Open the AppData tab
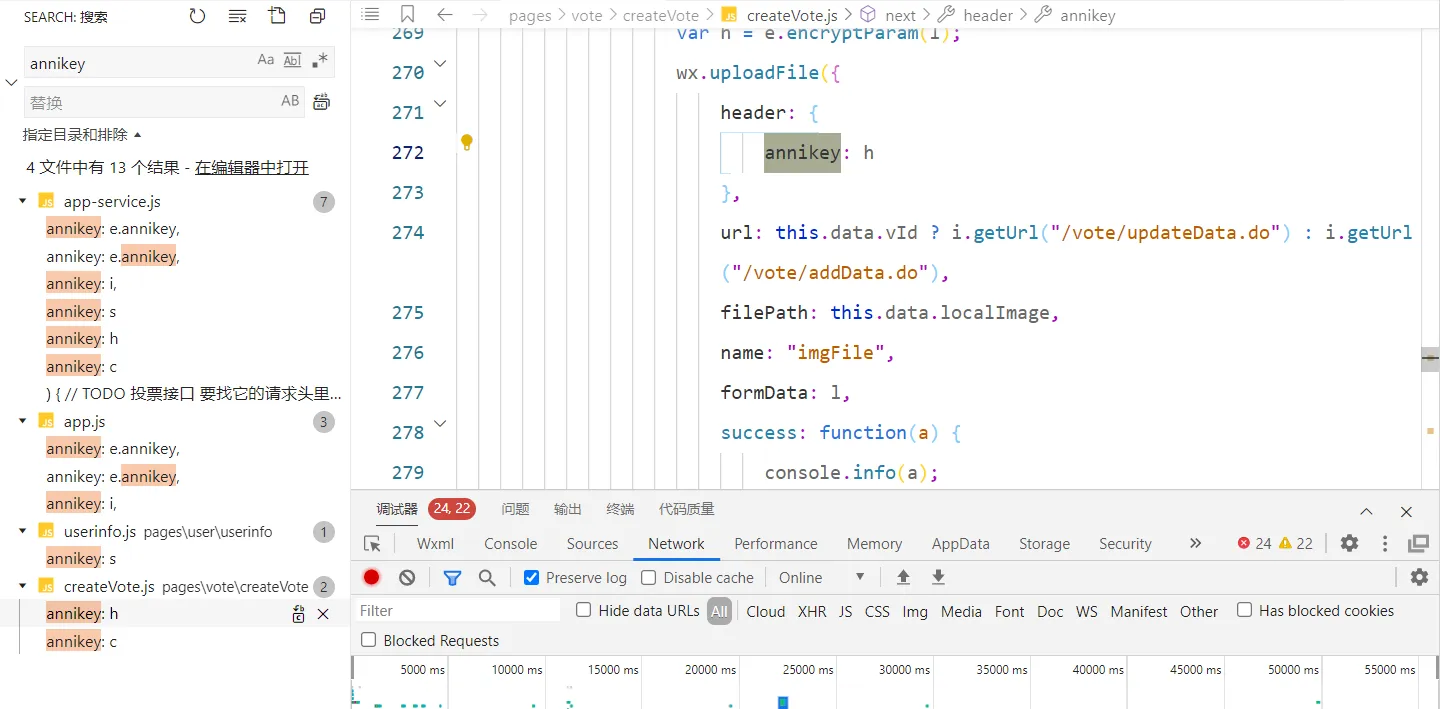 tap(961, 544)
